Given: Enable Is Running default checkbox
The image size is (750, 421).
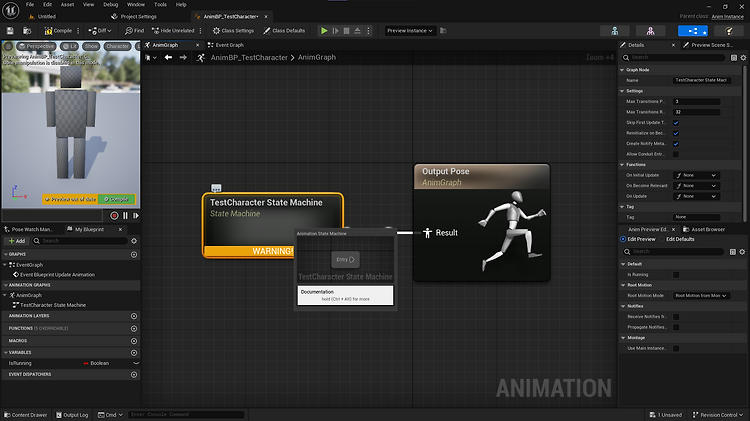Looking at the screenshot, I should (x=676, y=275).
